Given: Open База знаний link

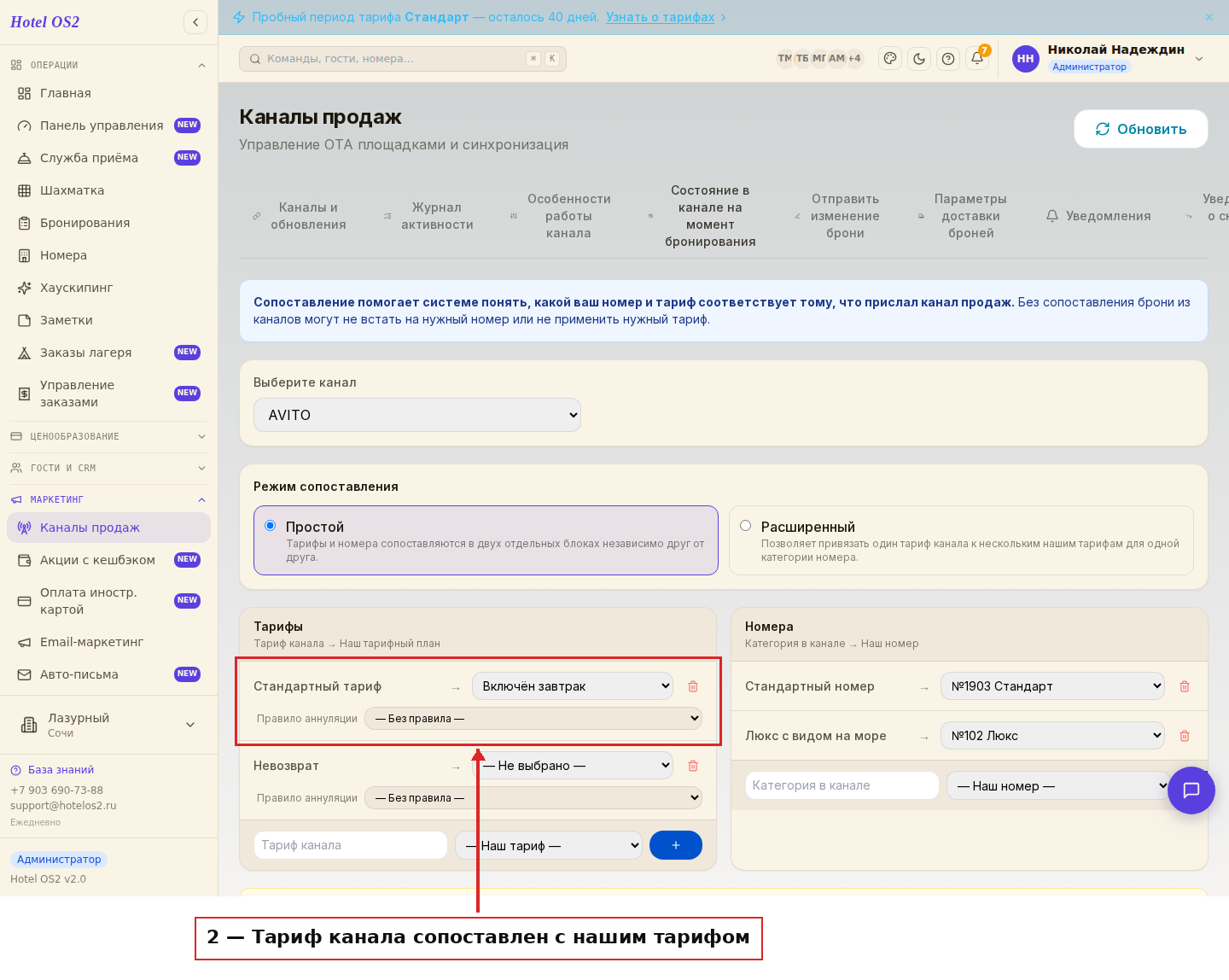Looking at the screenshot, I should pos(52,770).
